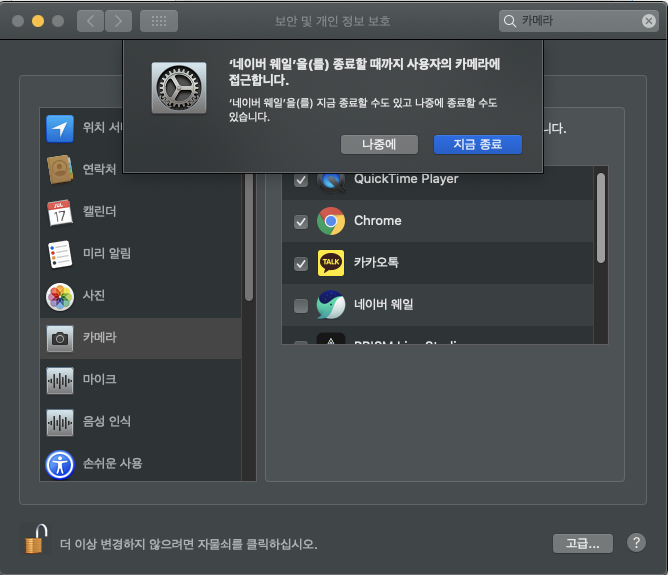This screenshot has width=668, height=575.
Task: Go forward with the right arrow button
Action: click(x=118, y=21)
